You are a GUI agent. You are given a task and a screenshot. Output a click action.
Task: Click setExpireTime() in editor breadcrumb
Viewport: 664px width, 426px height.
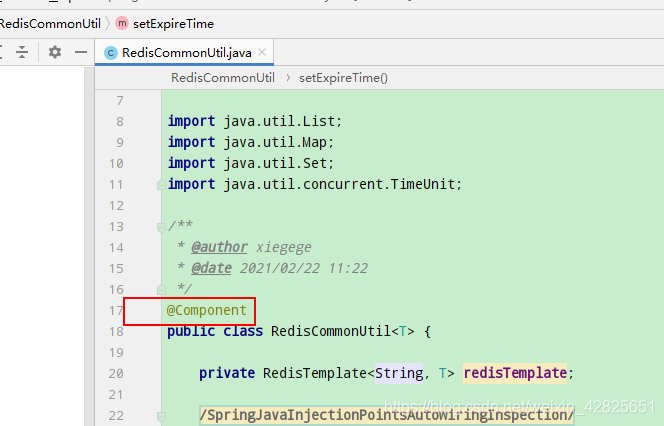coord(343,78)
